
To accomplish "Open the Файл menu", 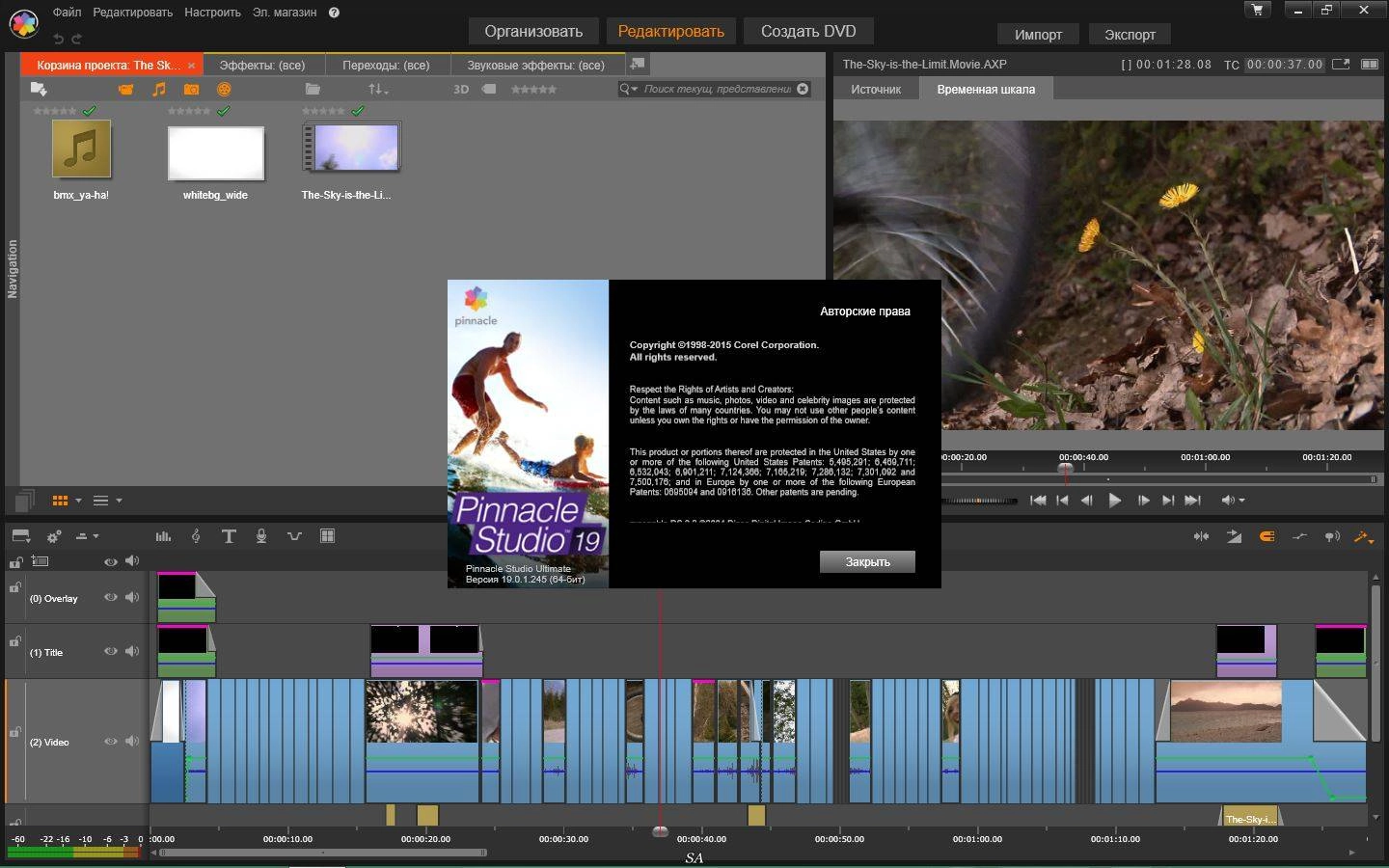I will pyautogui.click(x=68, y=13).
